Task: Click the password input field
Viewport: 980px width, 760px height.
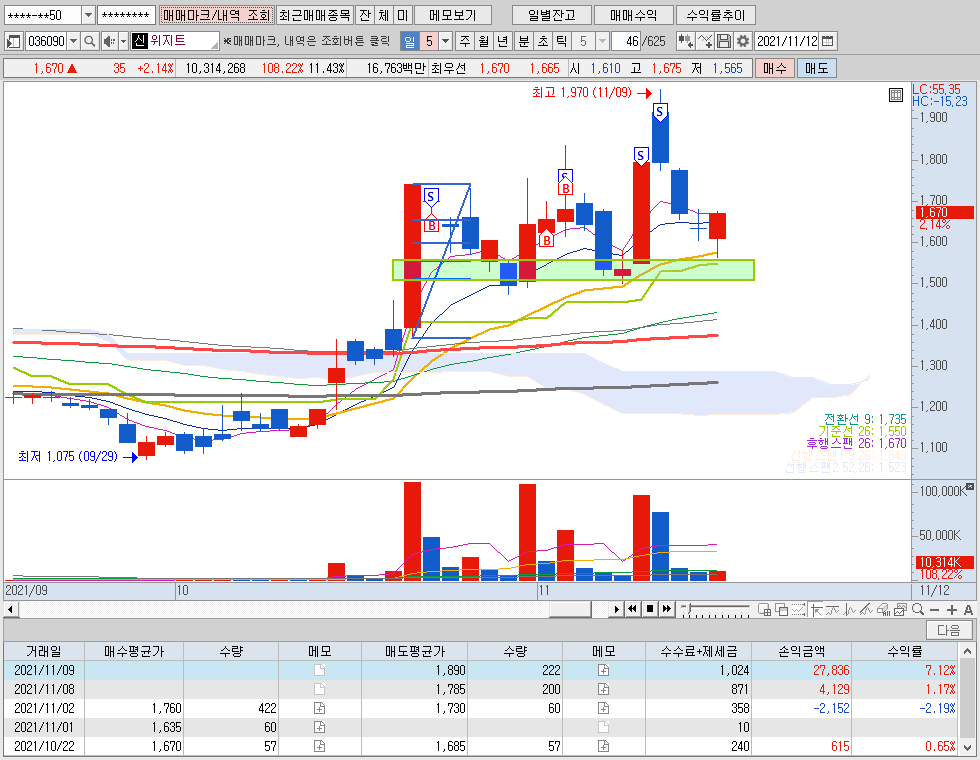Action: (x=126, y=15)
